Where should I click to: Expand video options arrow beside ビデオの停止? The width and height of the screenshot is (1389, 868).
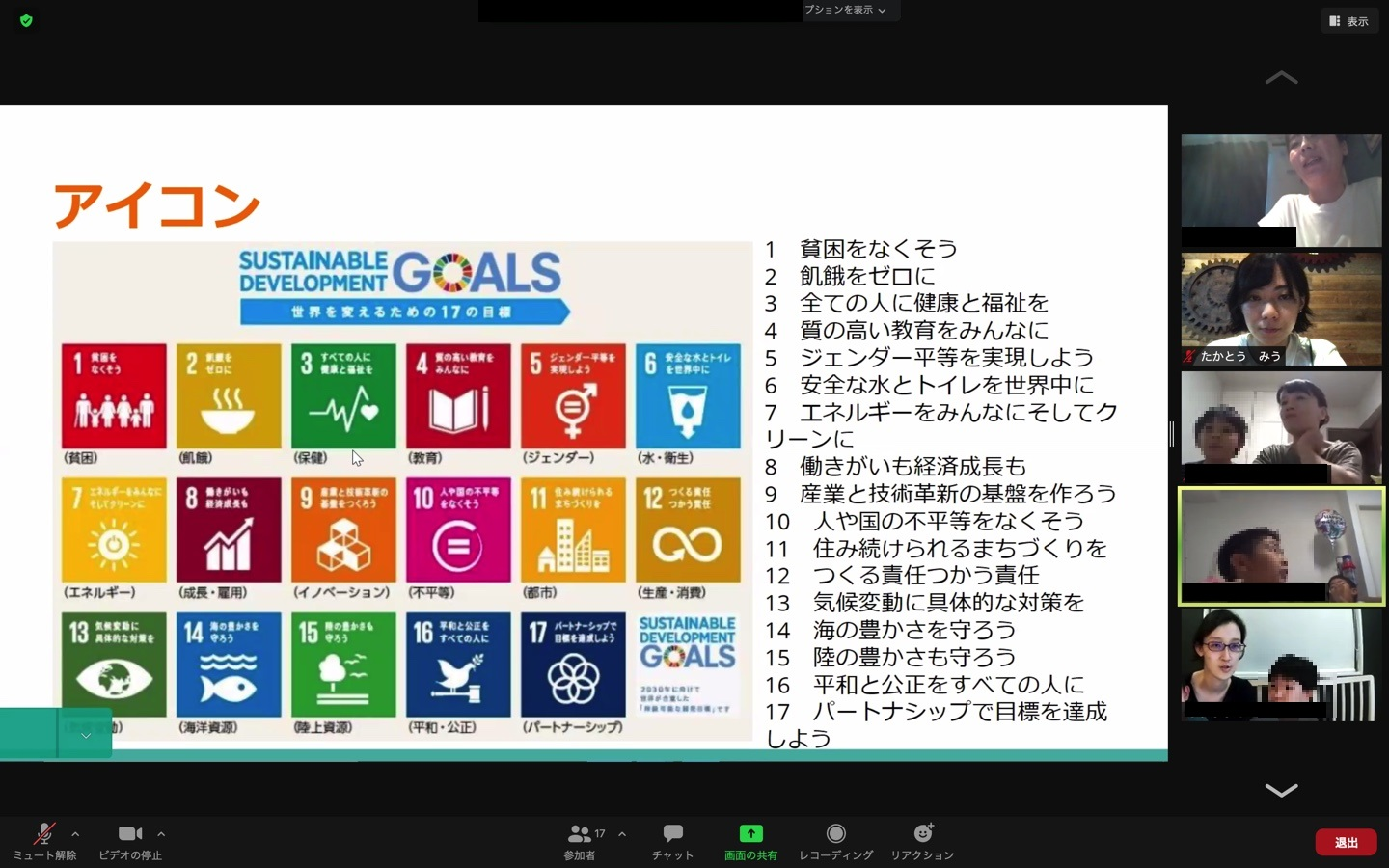[161, 834]
